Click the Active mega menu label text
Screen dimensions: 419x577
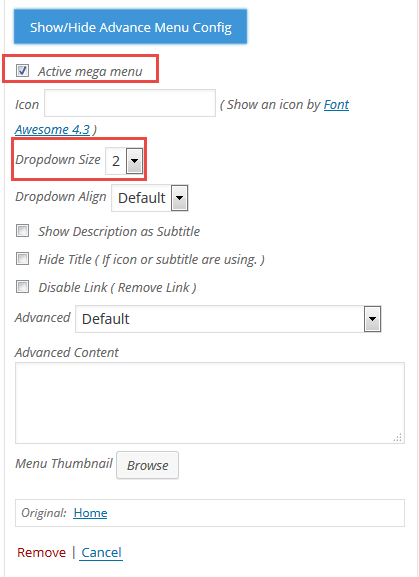click(90, 71)
